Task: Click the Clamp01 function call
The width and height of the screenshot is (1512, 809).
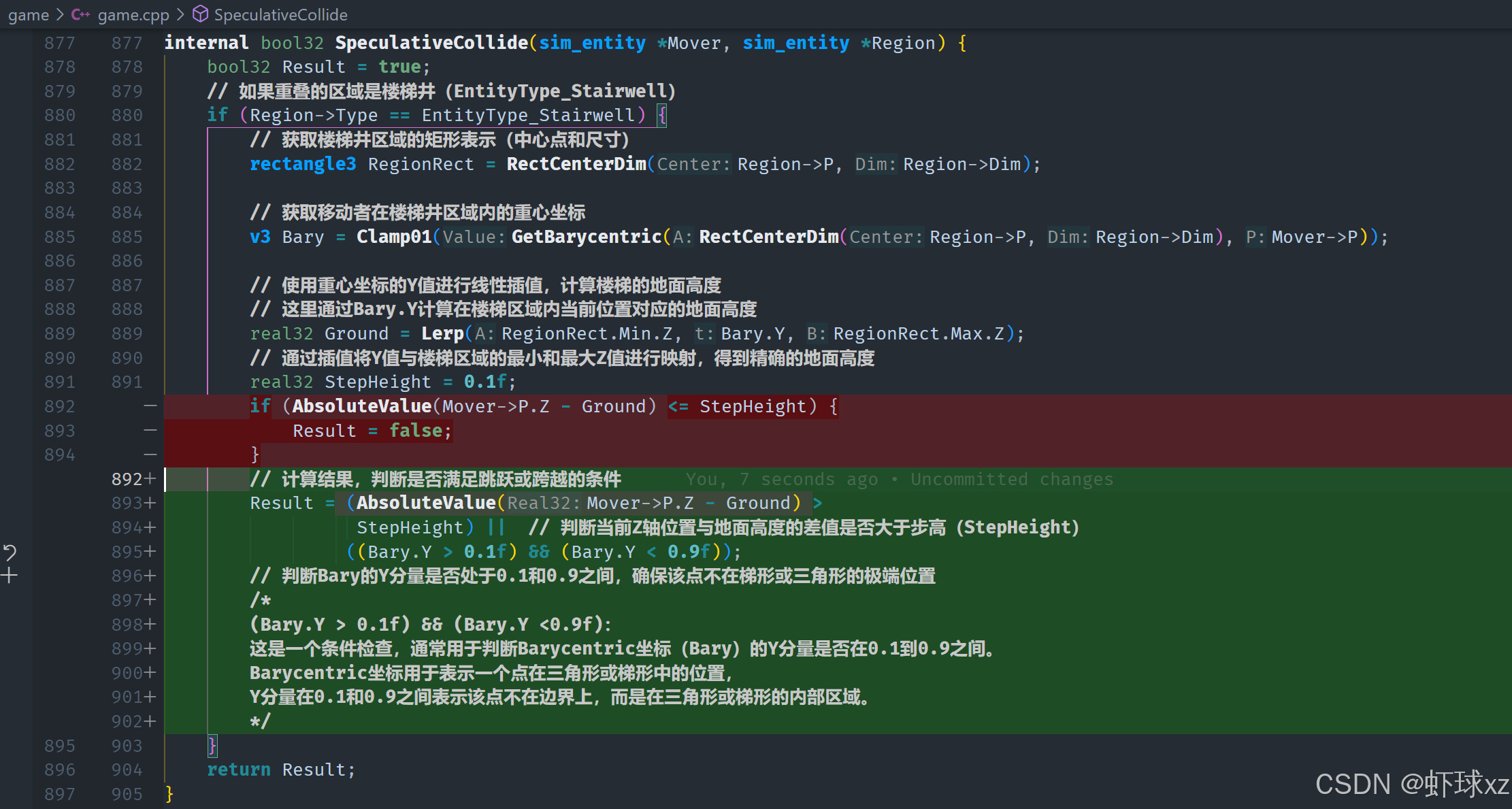Action: pyautogui.click(x=394, y=237)
